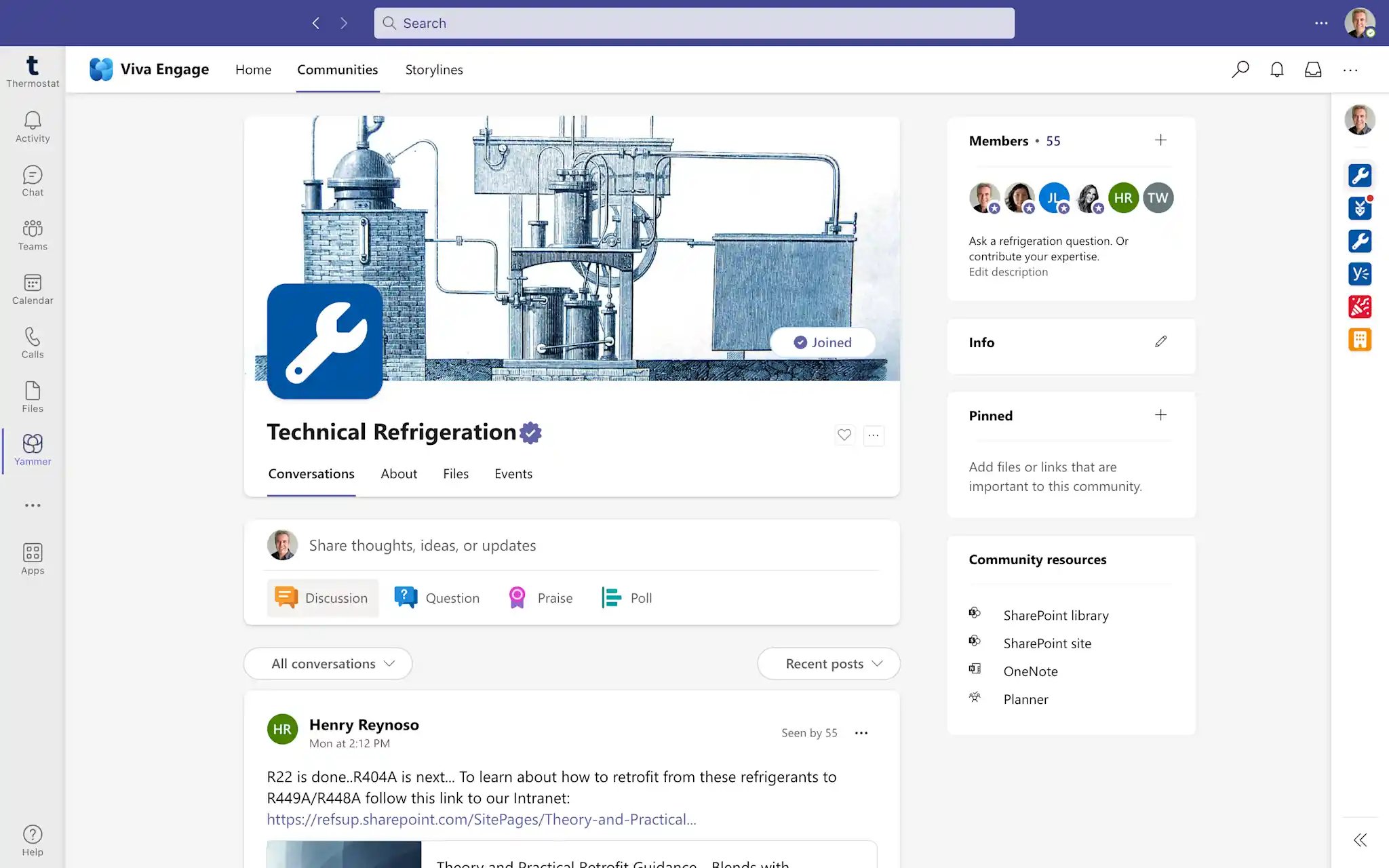Open the community Files tab

coord(456,473)
